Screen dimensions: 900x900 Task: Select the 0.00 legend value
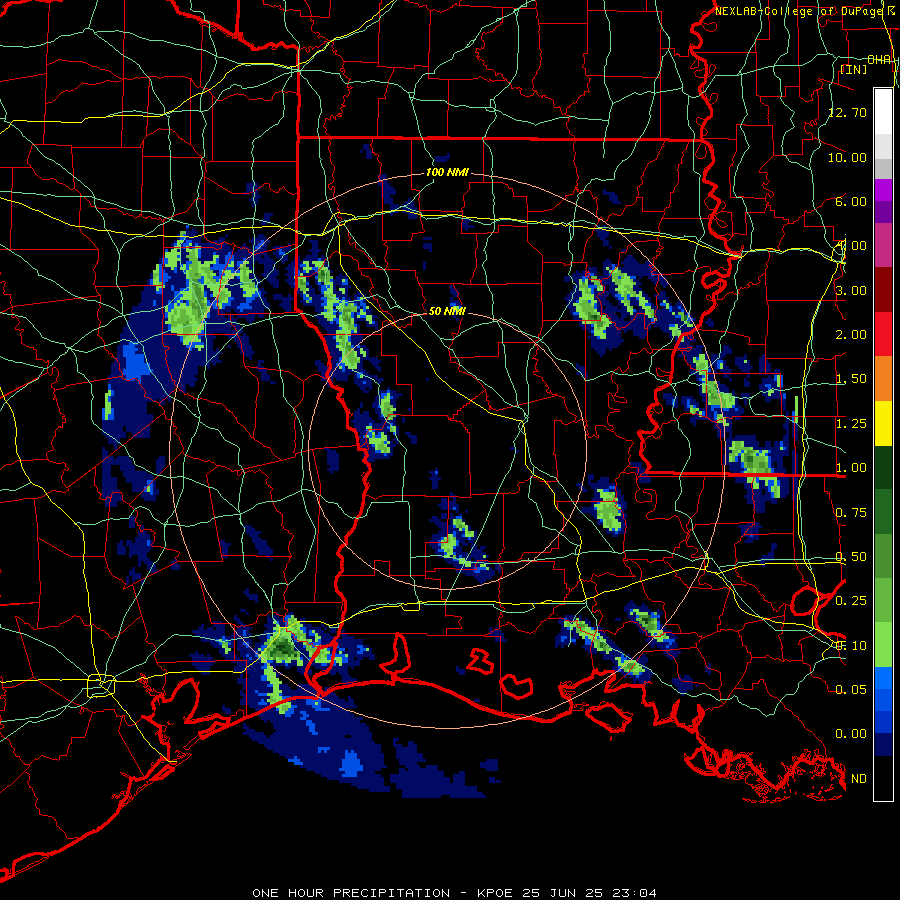[x=851, y=734]
